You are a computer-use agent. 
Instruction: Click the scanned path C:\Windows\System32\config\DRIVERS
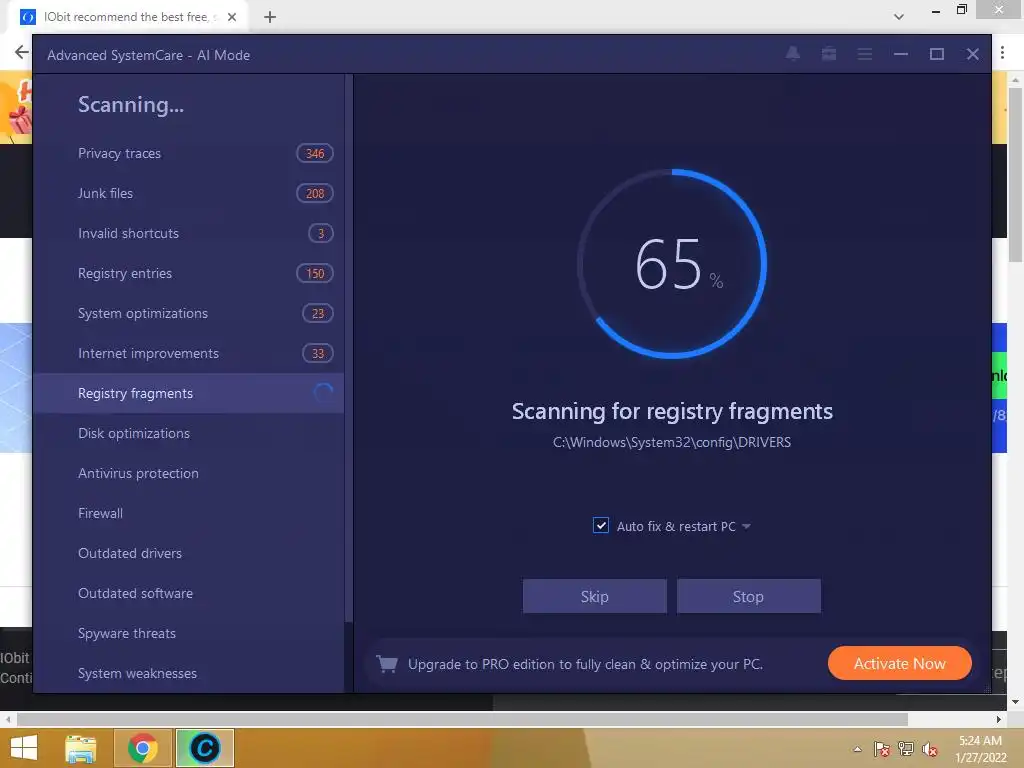[x=672, y=442]
